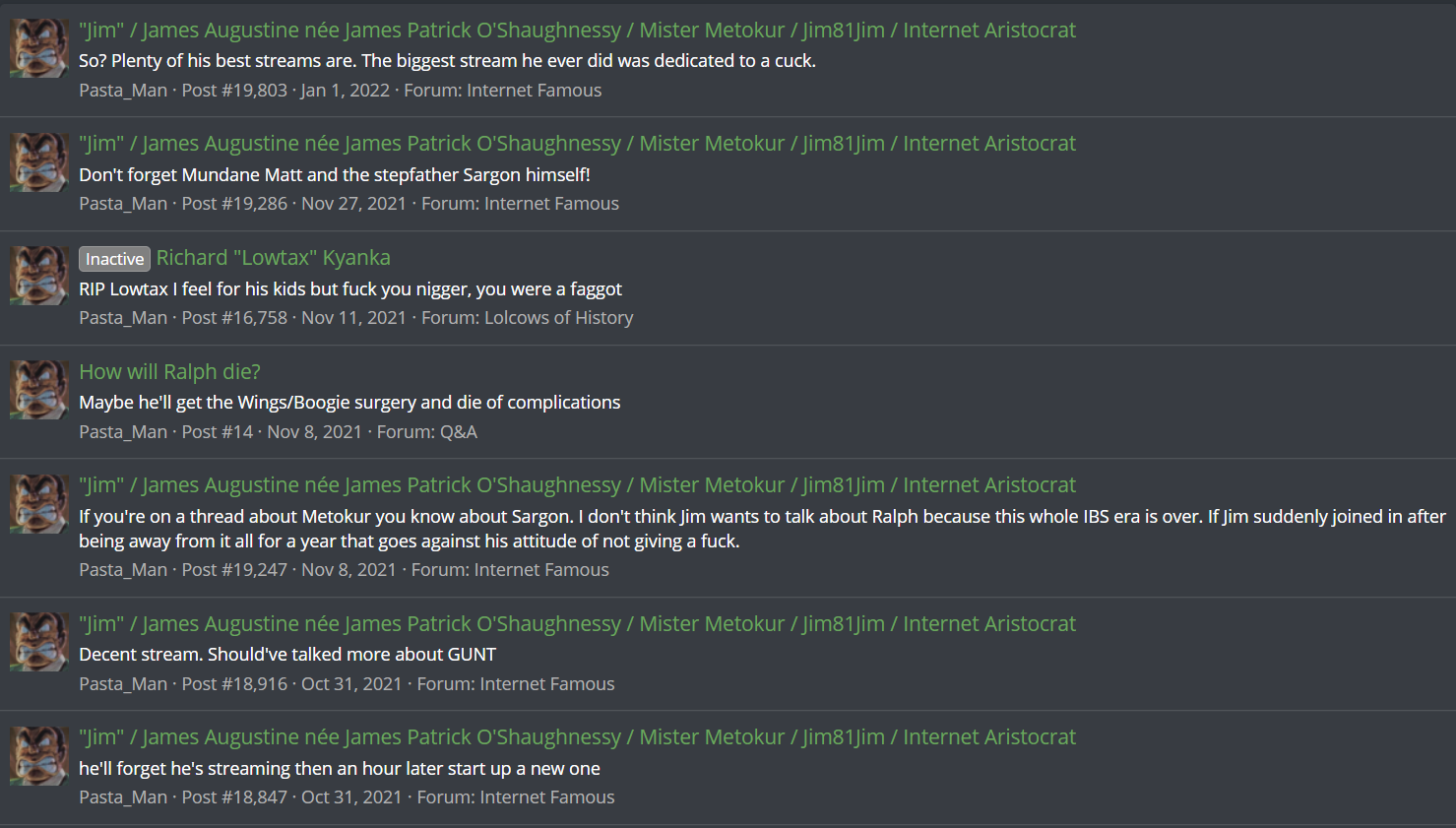Open the How will Ralph die? thread
1456x828 pixels.
coord(169,372)
